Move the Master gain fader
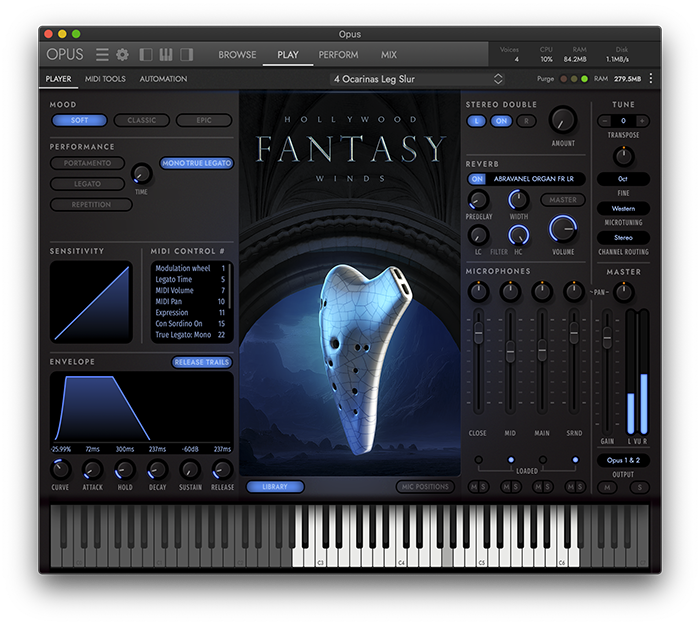Image resolution: width=700 pixels, height=625 pixels. tap(607, 338)
